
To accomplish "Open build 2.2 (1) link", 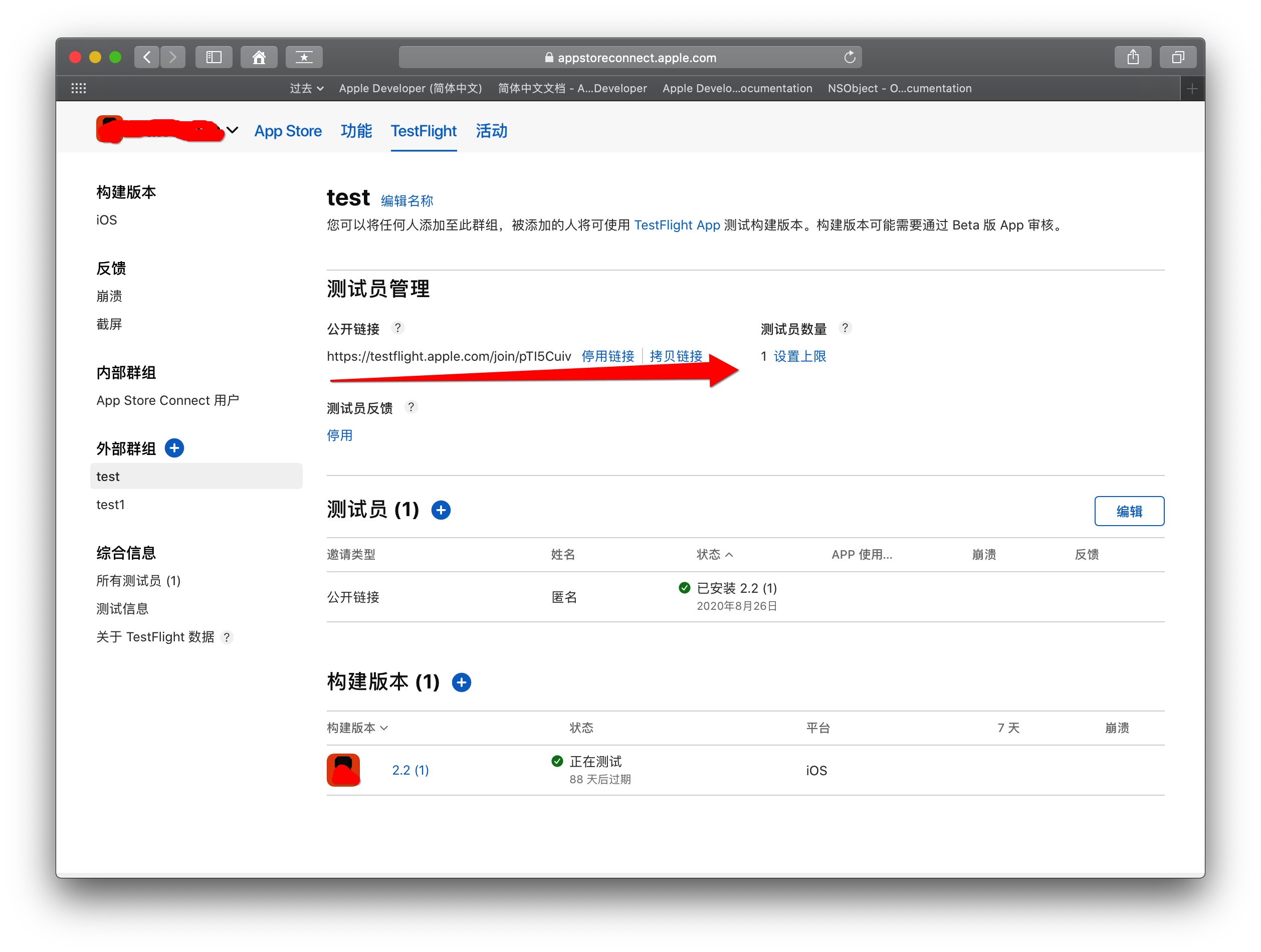I will [x=410, y=770].
